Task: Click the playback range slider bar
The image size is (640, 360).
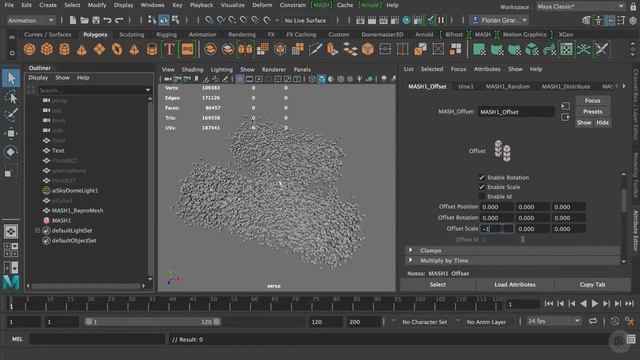Action: point(152,322)
